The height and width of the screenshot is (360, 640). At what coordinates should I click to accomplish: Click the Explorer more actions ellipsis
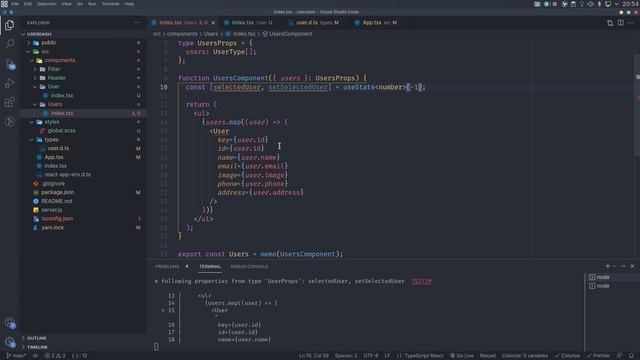[137, 23]
